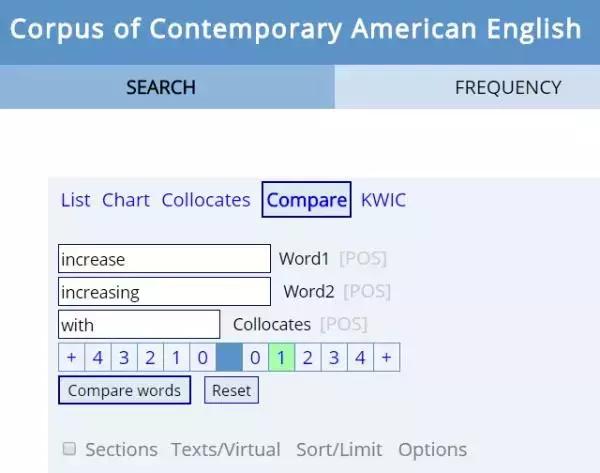Image resolution: width=600 pixels, height=473 pixels.
Task: Select the KWIC search mode
Action: click(383, 200)
